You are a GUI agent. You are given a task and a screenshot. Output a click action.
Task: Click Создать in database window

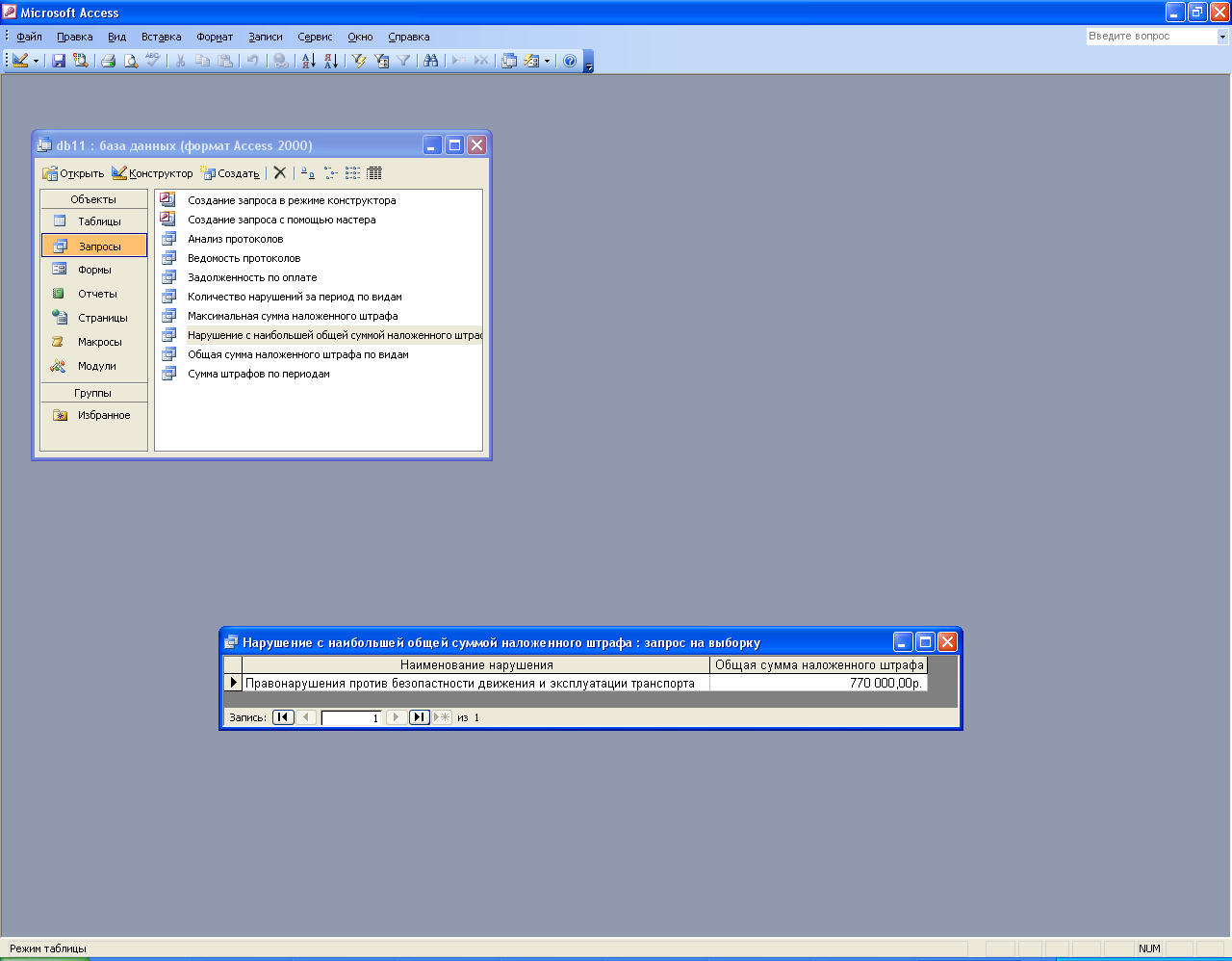pyautogui.click(x=230, y=173)
